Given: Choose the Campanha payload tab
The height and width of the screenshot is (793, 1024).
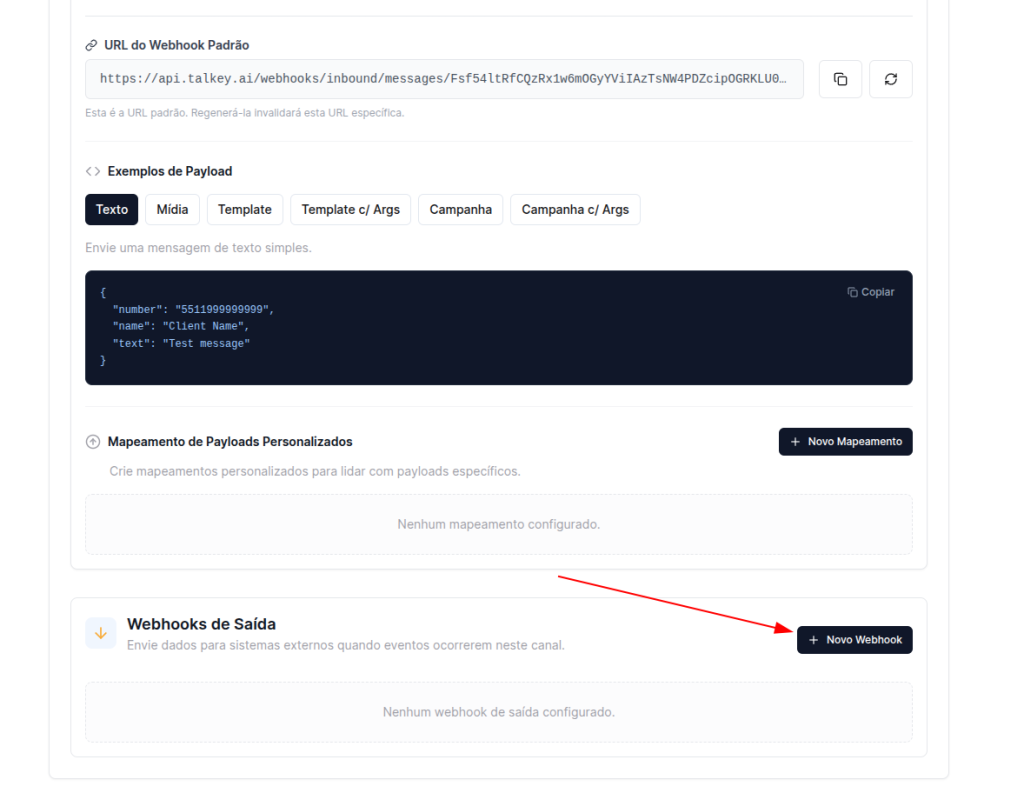Looking at the screenshot, I should click(x=460, y=210).
